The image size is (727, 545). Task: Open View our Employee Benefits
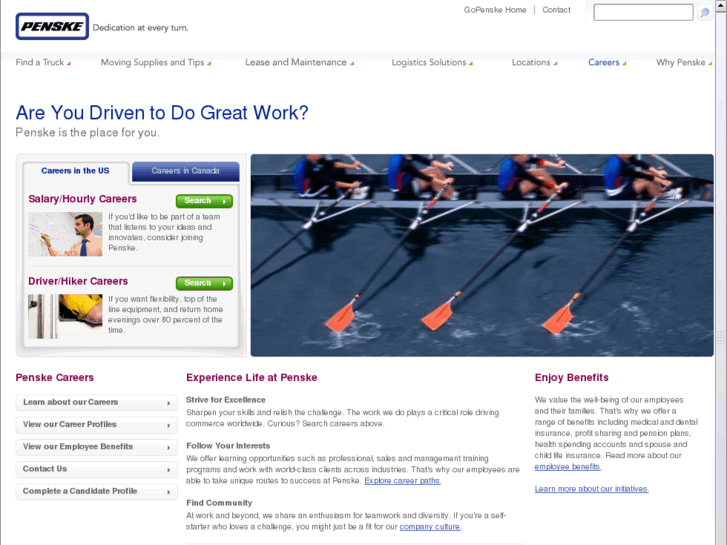coord(96,447)
